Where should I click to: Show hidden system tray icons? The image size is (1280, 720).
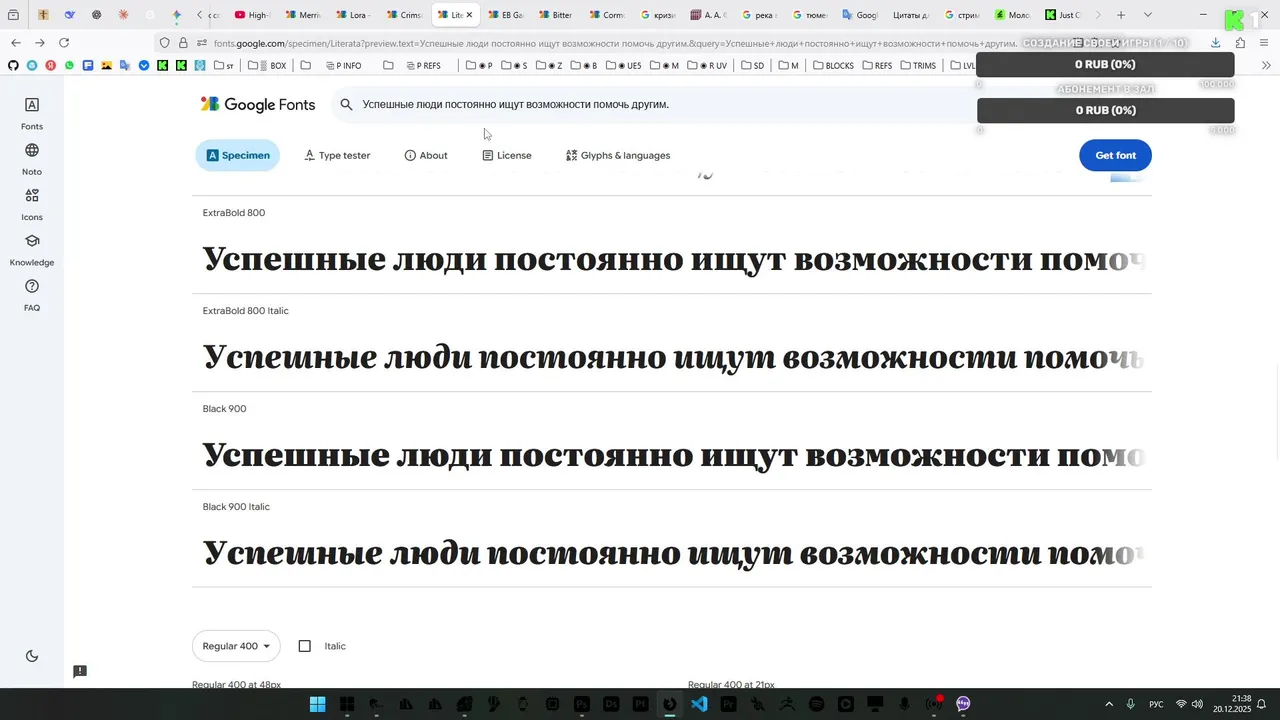[1108, 704]
